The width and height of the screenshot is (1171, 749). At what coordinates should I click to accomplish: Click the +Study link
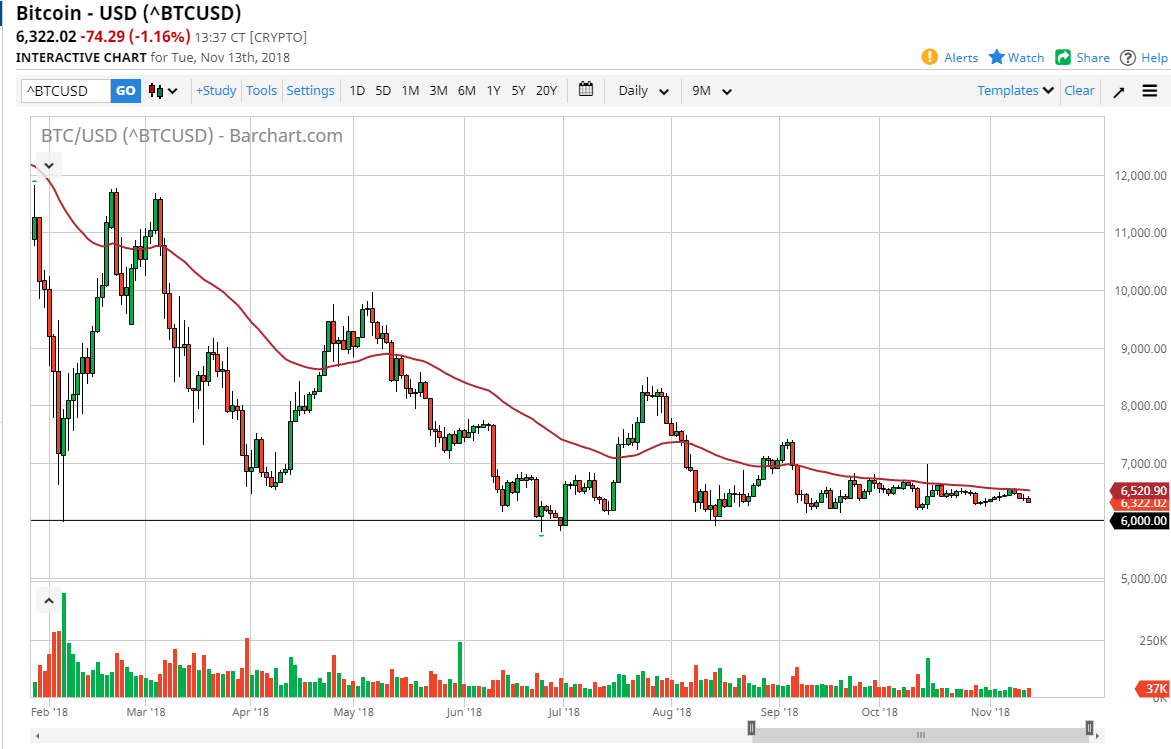click(216, 90)
